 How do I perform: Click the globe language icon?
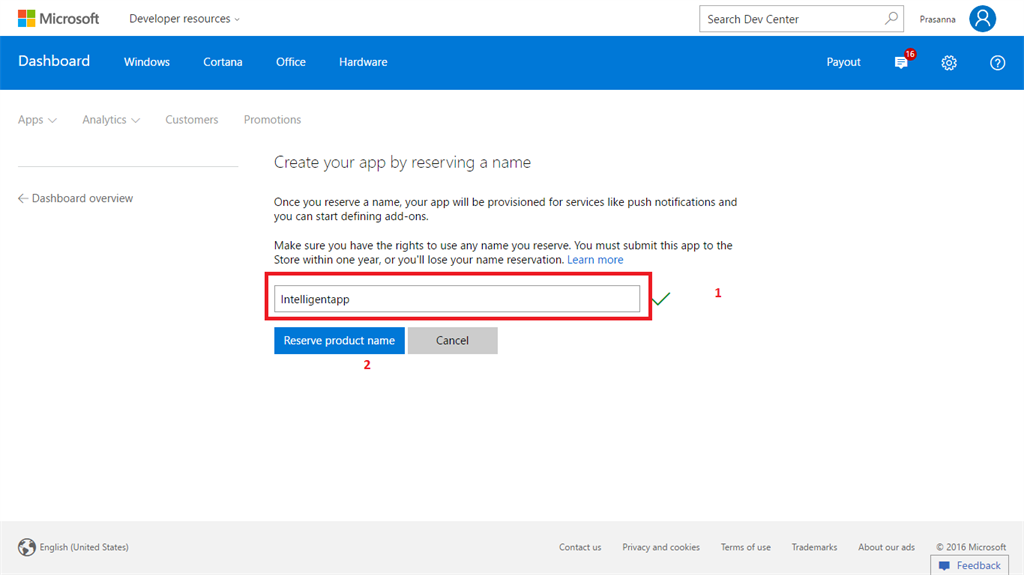point(27,547)
